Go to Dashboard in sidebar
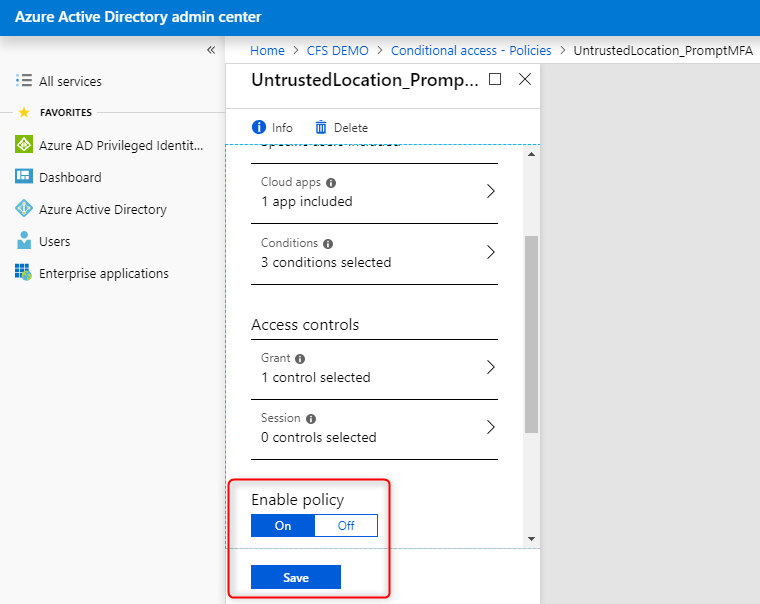760x604 pixels. tap(70, 177)
